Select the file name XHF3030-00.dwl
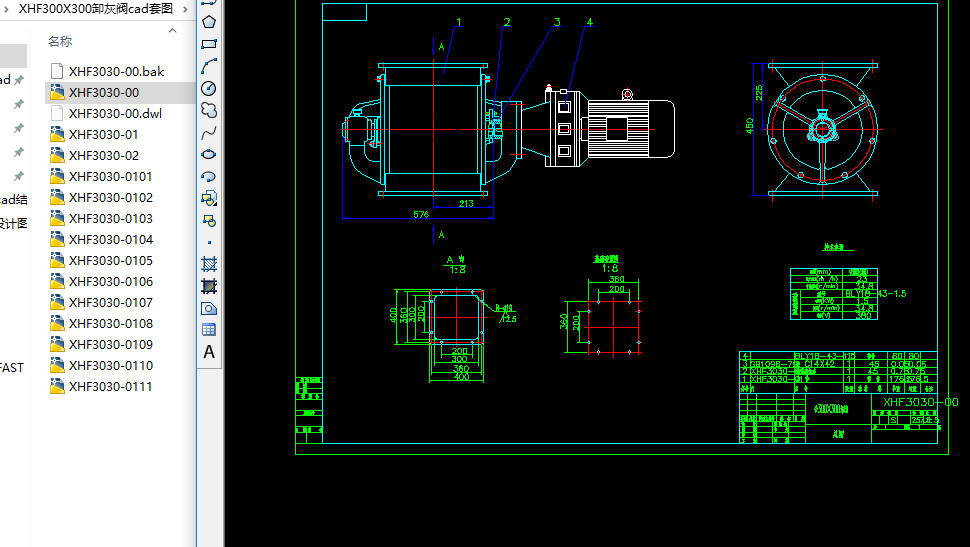 tap(115, 114)
